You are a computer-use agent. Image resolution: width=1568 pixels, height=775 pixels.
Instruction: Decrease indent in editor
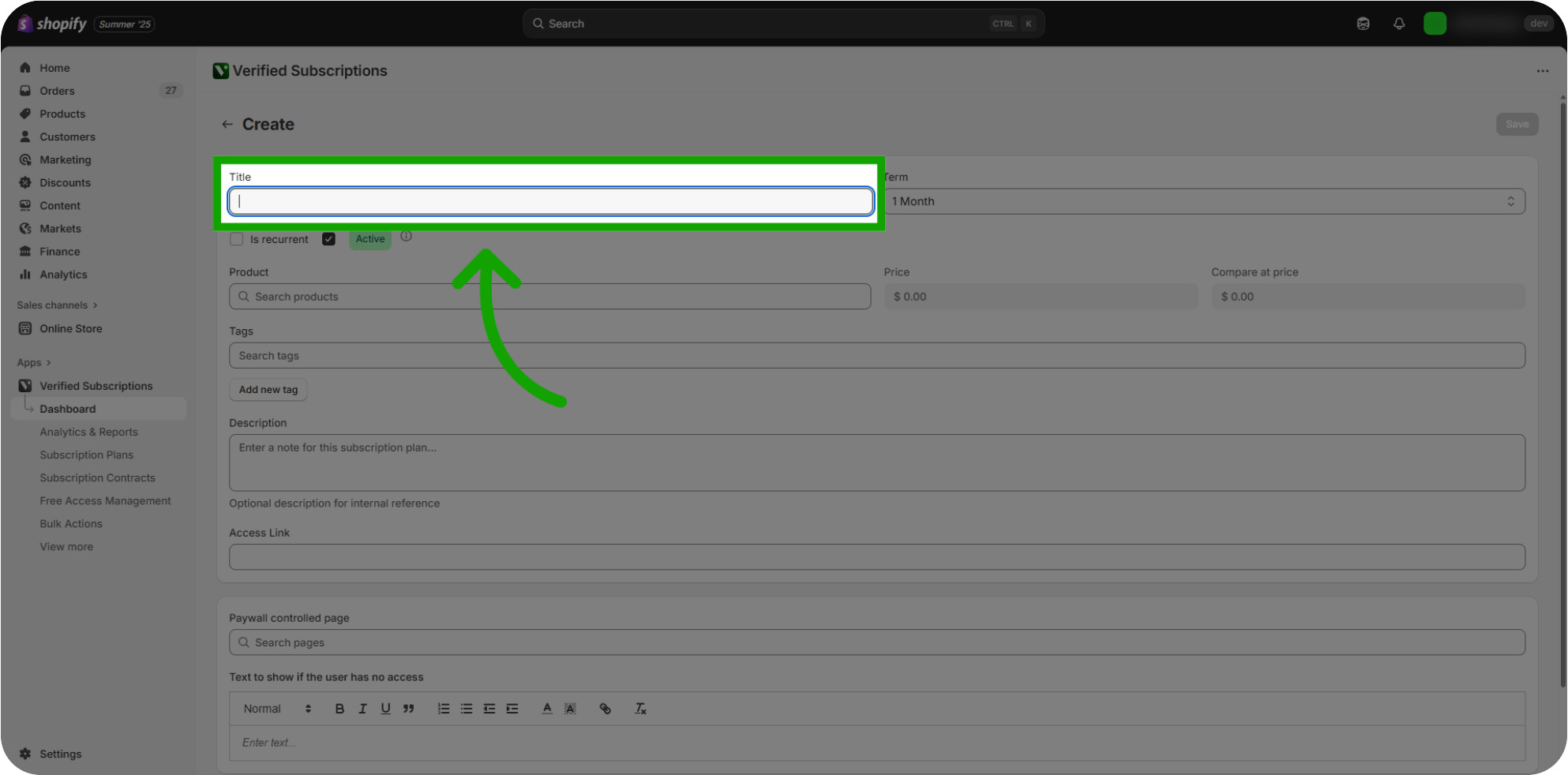coord(490,709)
